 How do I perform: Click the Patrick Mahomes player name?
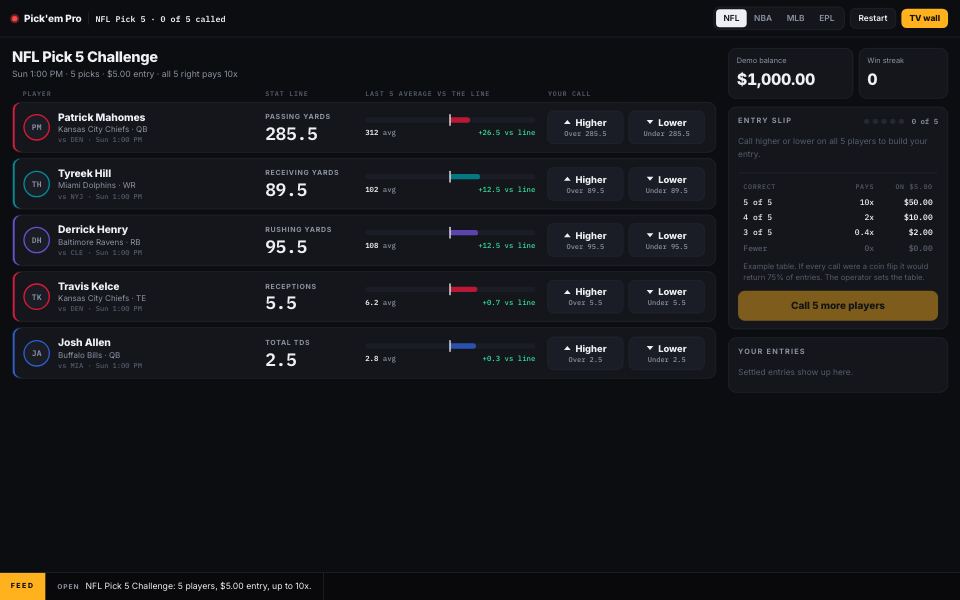coord(102,118)
